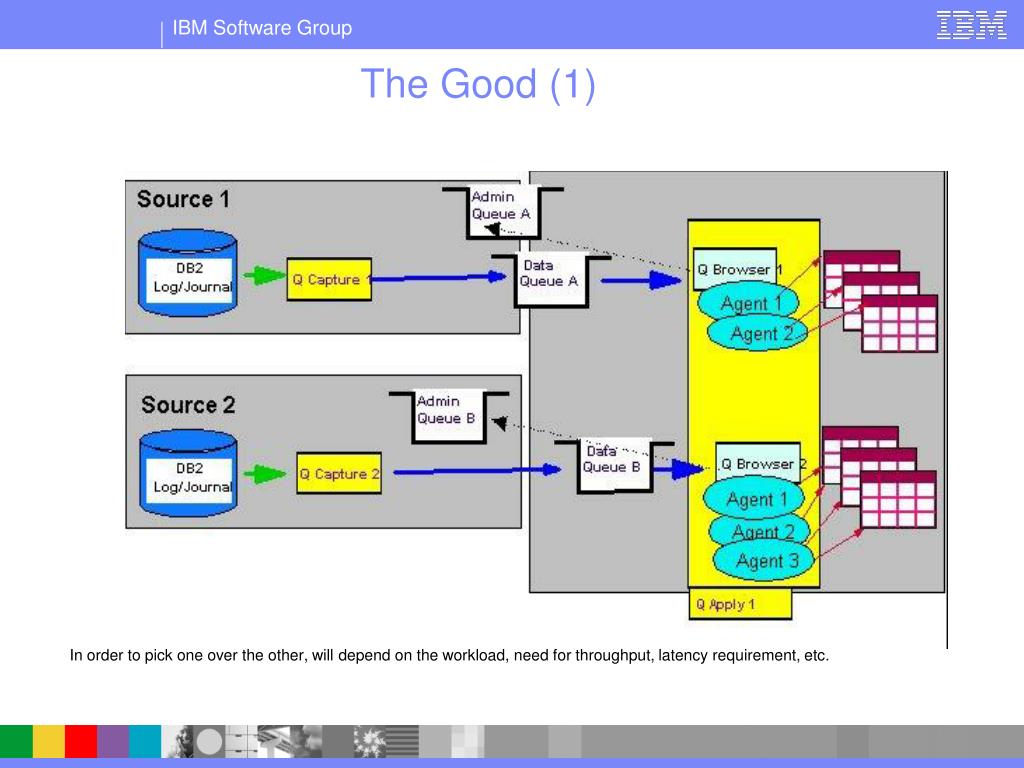This screenshot has height=768, width=1024.
Task: Click the slide title The Good (1)
Action: (x=478, y=84)
